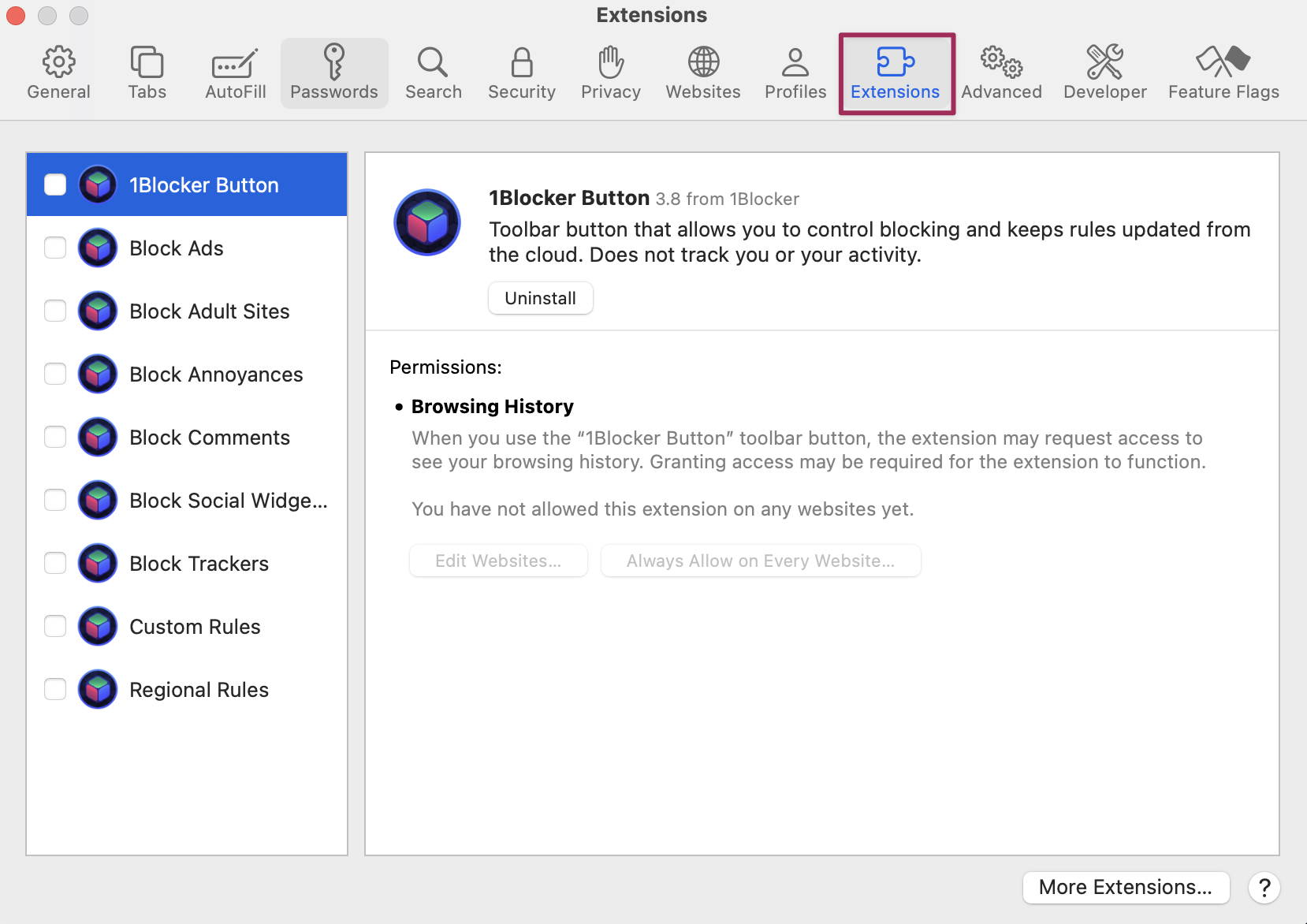This screenshot has height=924, width=1307.
Task: Switch to the Security tab
Action: [521, 73]
